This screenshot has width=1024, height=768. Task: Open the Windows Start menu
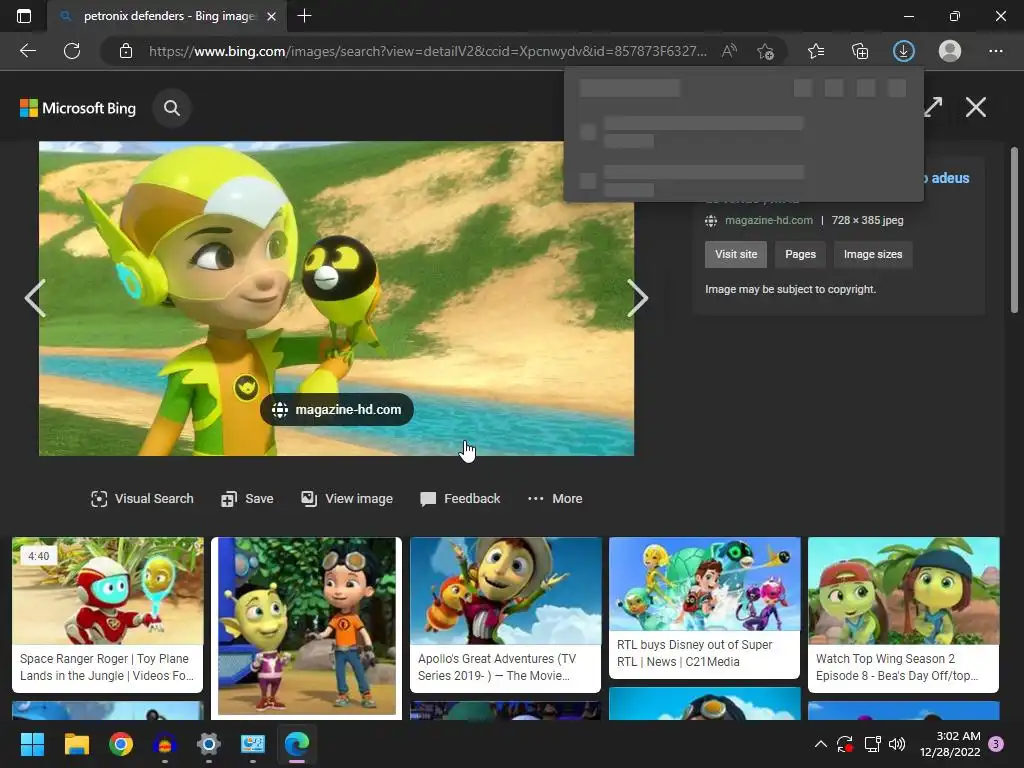tap(32, 744)
